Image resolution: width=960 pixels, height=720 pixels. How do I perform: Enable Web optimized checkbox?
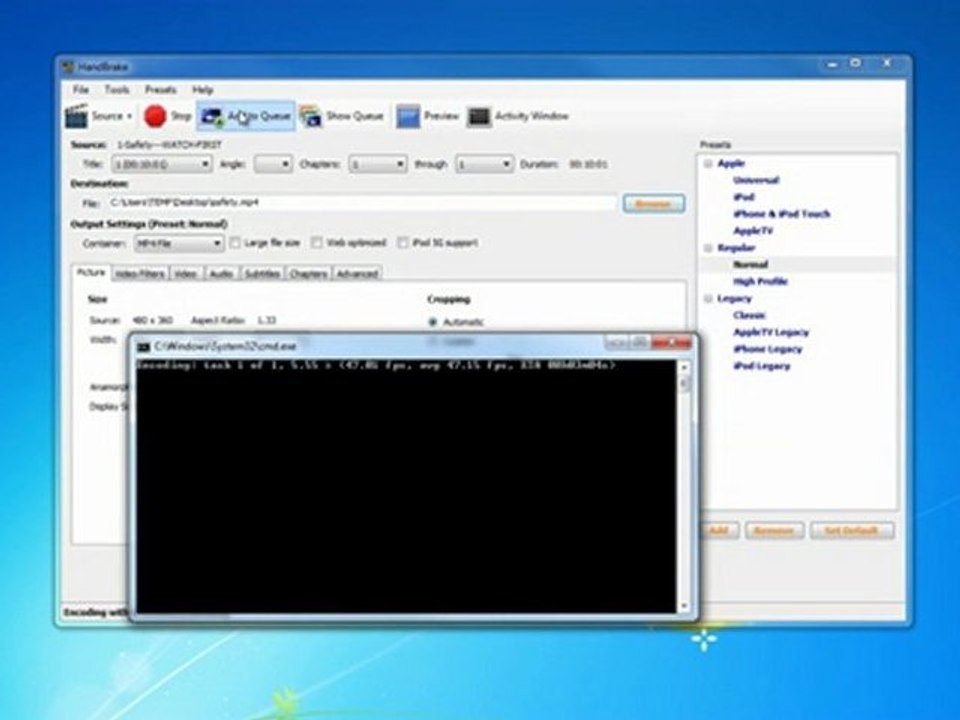(x=317, y=243)
